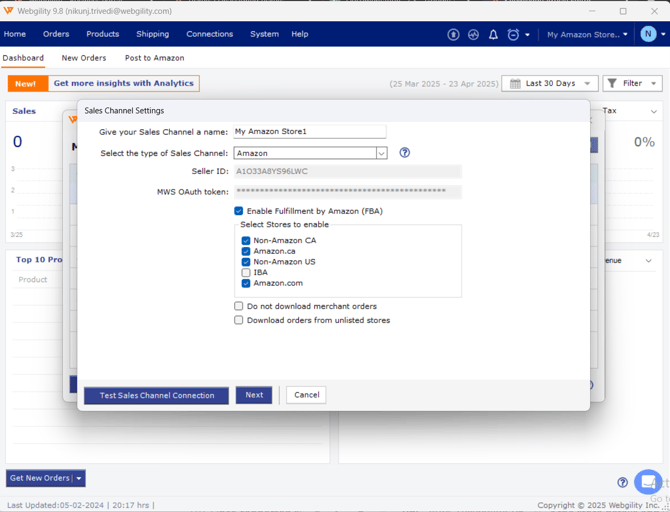The width and height of the screenshot is (670, 512).
Task: Click the upload arrow icon in header
Action: 453,34
